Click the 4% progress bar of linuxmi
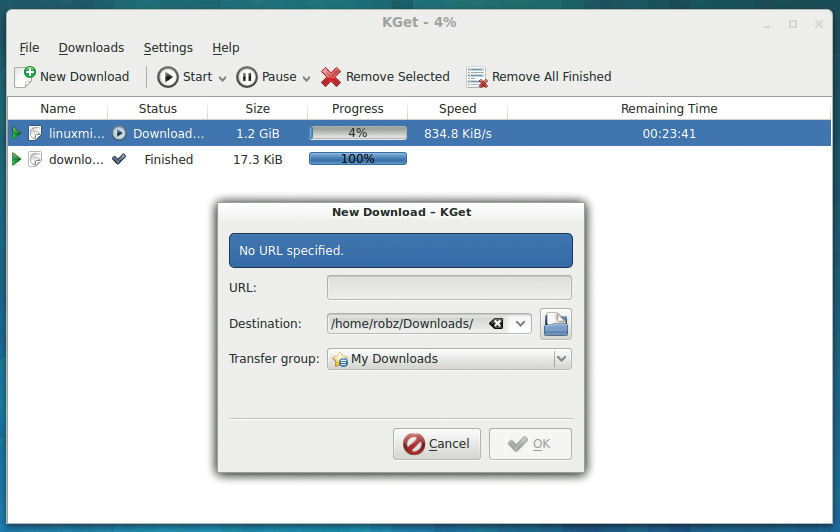Image resolution: width=840 pixels, height=532 pixels. (x=358, y=133)
